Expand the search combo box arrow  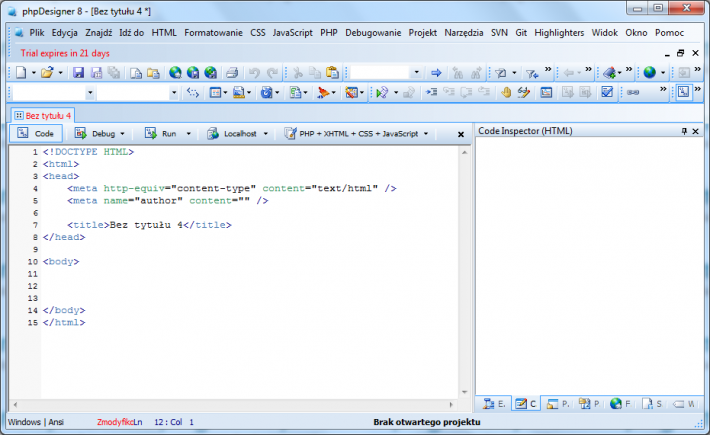(417, 72)
